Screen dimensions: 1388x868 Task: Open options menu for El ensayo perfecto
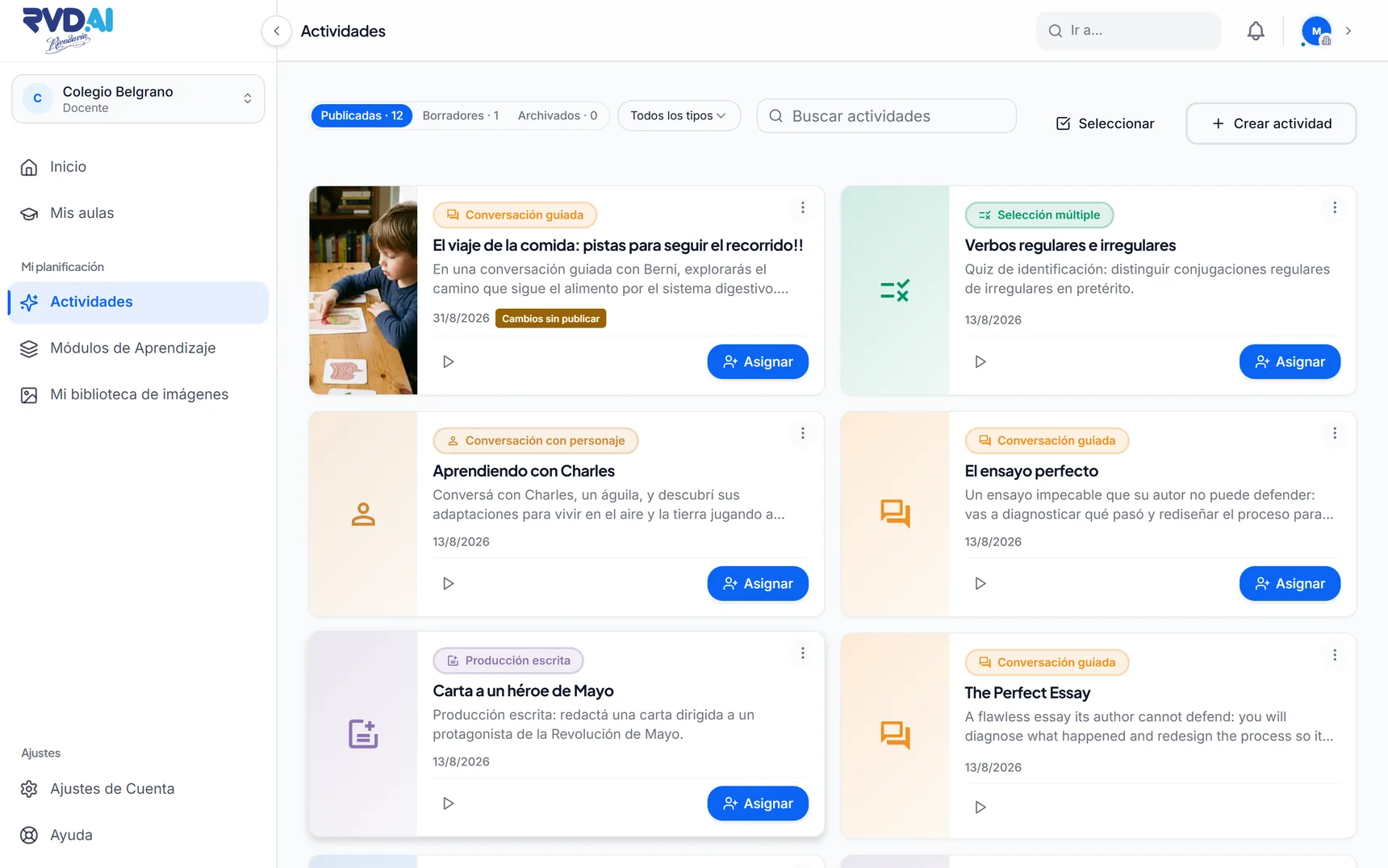pos(1335,433)
